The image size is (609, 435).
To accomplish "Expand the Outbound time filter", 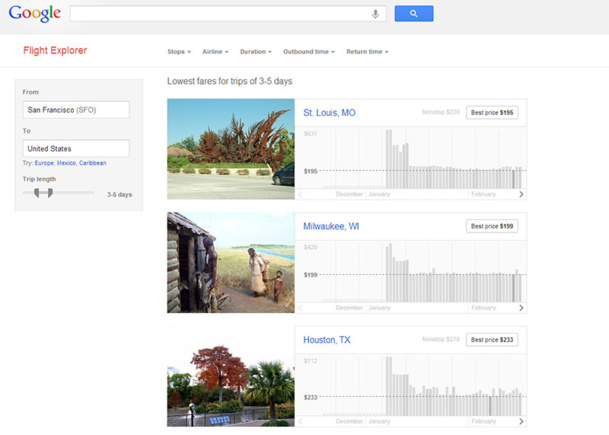I will click(308, 51).
